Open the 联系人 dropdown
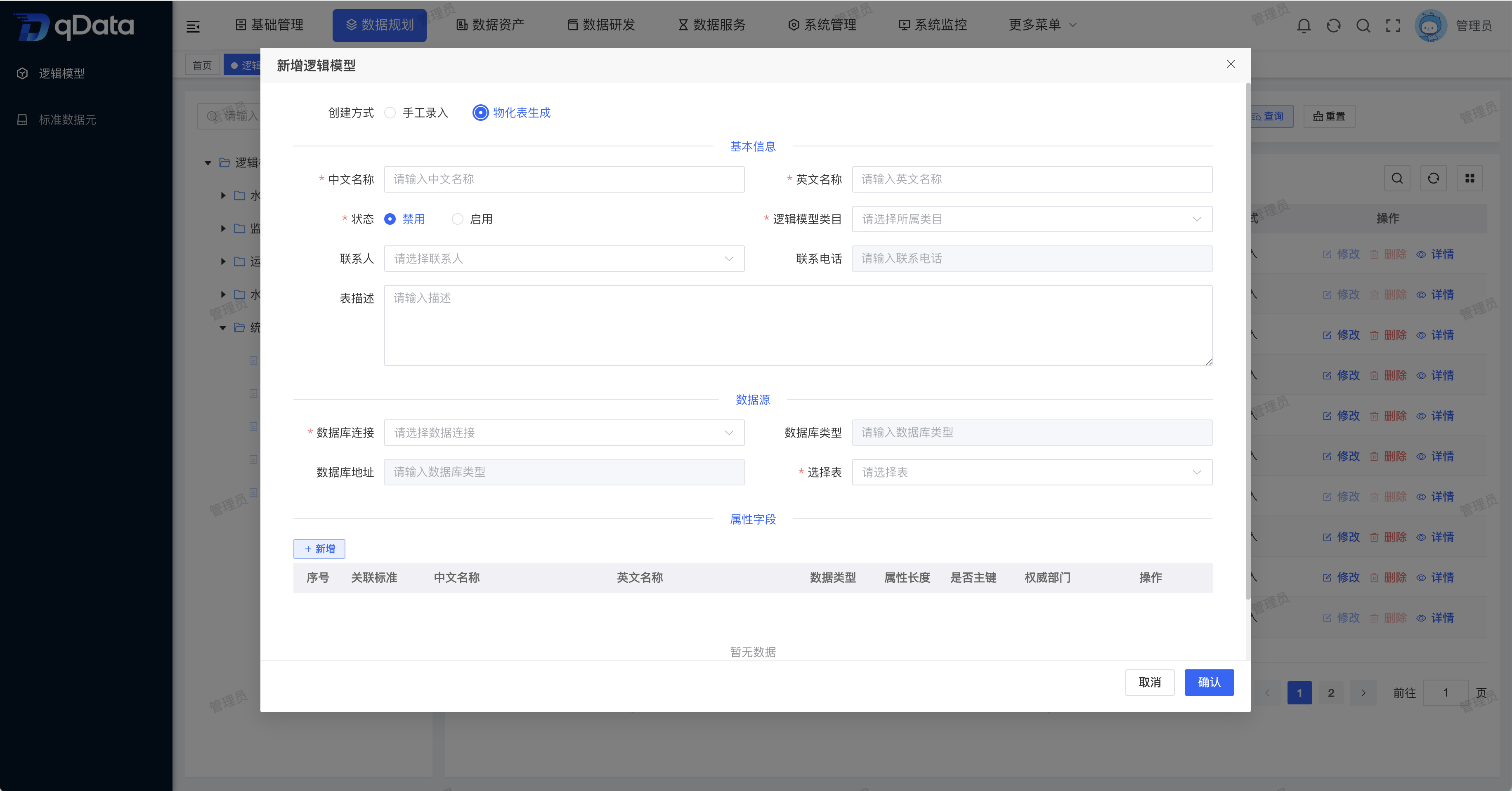The width and height of the screenshot is (1512, 791). point(564,259)
